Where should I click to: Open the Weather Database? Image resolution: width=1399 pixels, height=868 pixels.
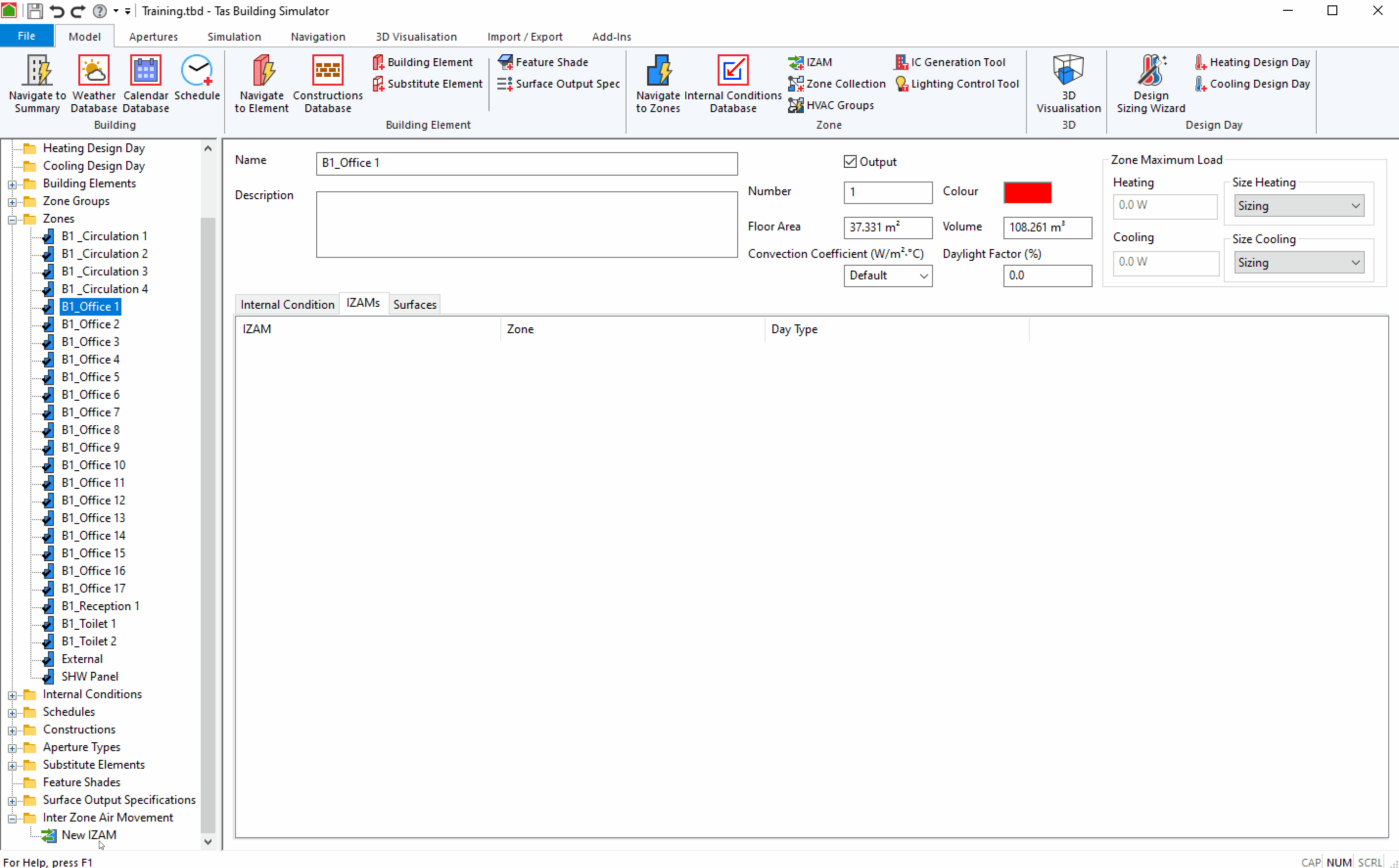tap(93, 84)
